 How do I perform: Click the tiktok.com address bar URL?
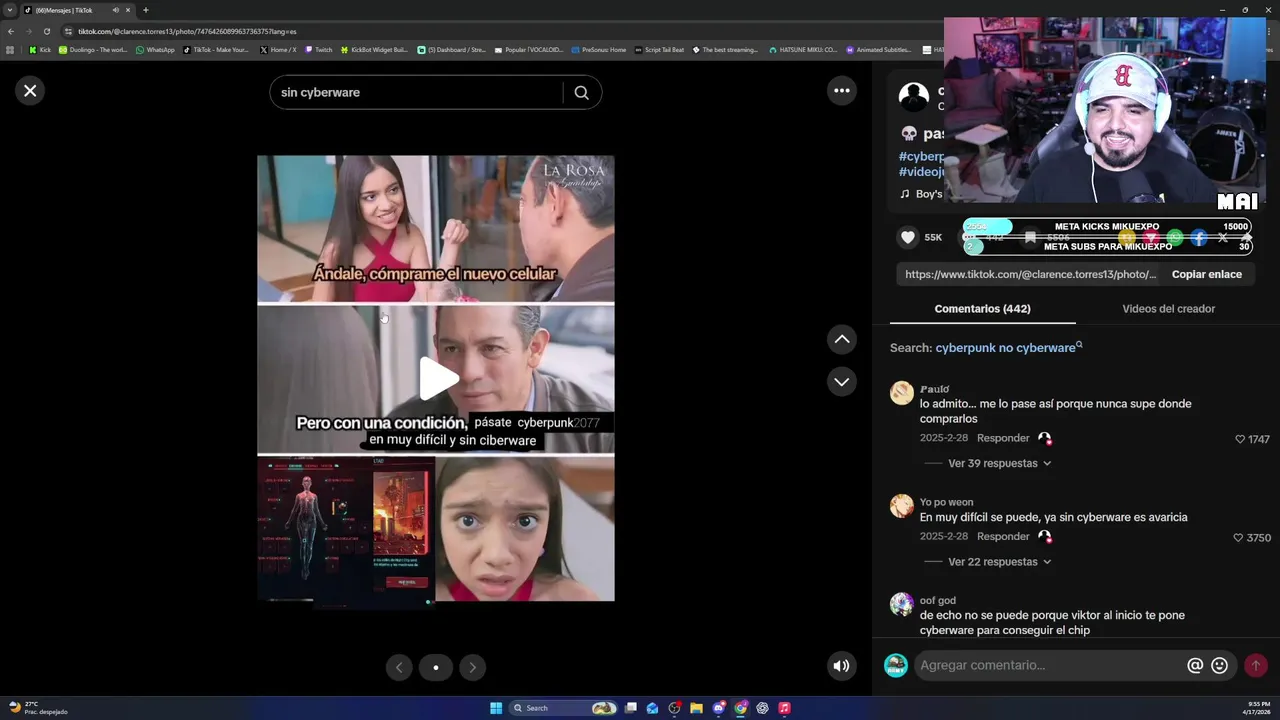click(x=187, y=31)
